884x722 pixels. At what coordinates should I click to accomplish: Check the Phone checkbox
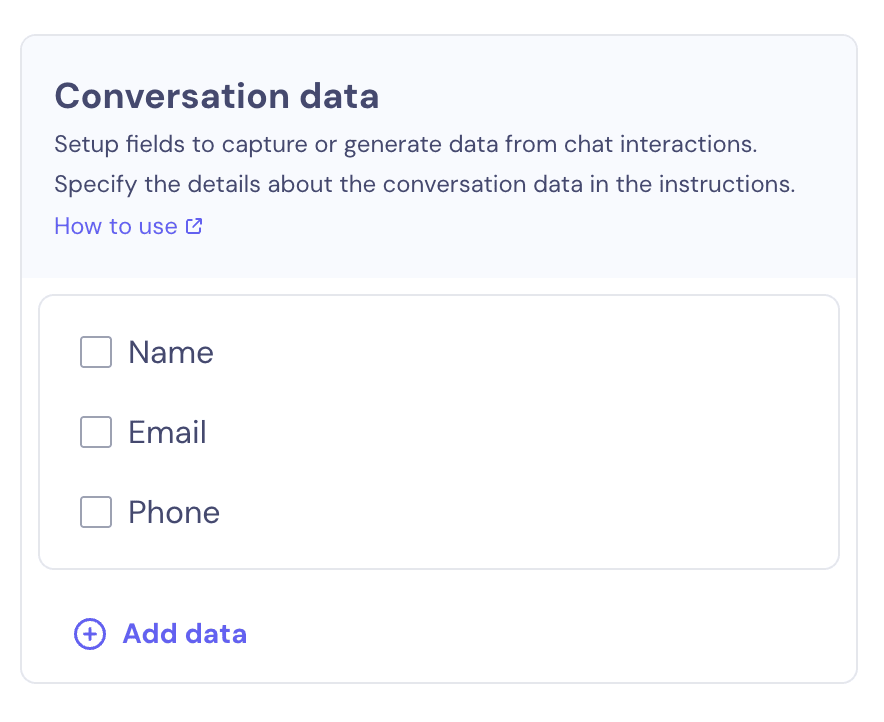click(x=96, y=512)
